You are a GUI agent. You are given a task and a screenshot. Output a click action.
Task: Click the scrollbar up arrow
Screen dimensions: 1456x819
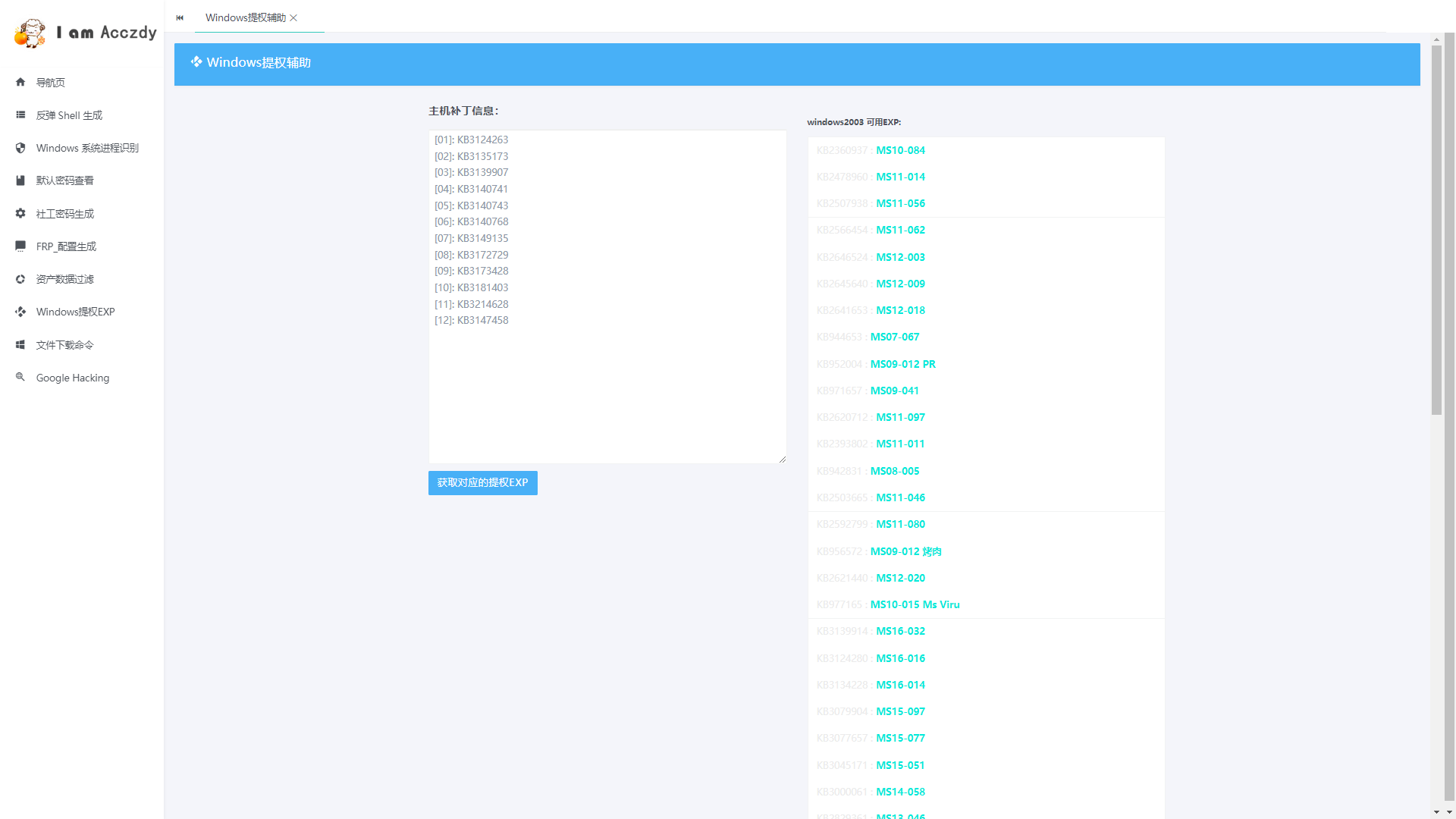1436,39
